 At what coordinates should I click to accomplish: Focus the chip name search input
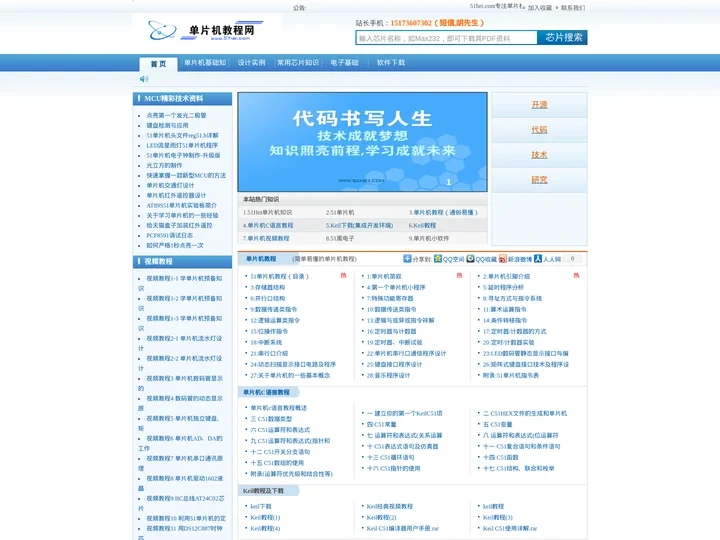(x=446, y=38)
